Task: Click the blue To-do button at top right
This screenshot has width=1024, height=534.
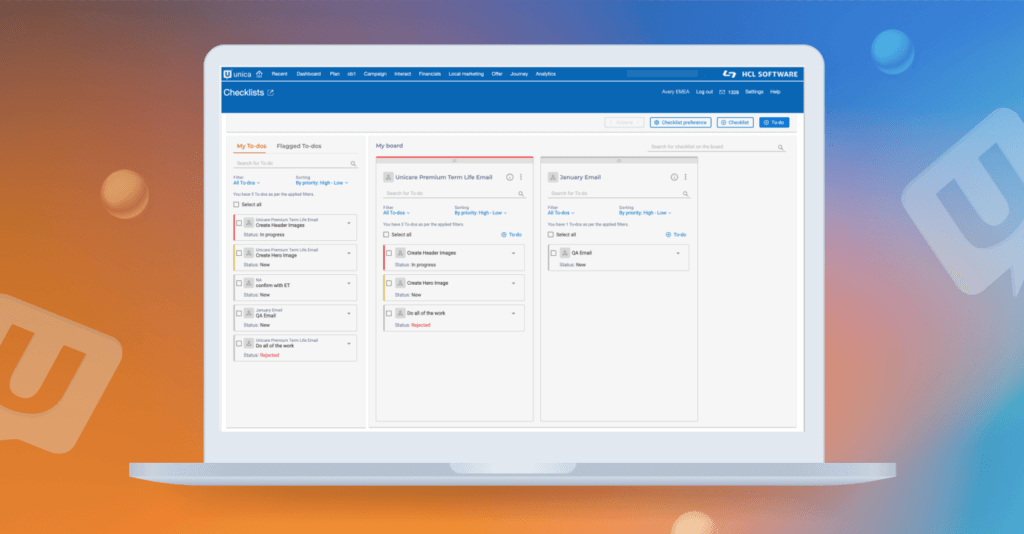Action: coord(773,122)
